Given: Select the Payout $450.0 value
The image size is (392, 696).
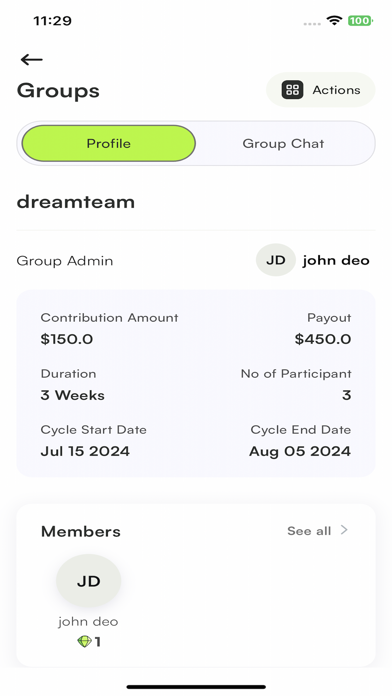Looking at the screenshot, I should [323, 339].
